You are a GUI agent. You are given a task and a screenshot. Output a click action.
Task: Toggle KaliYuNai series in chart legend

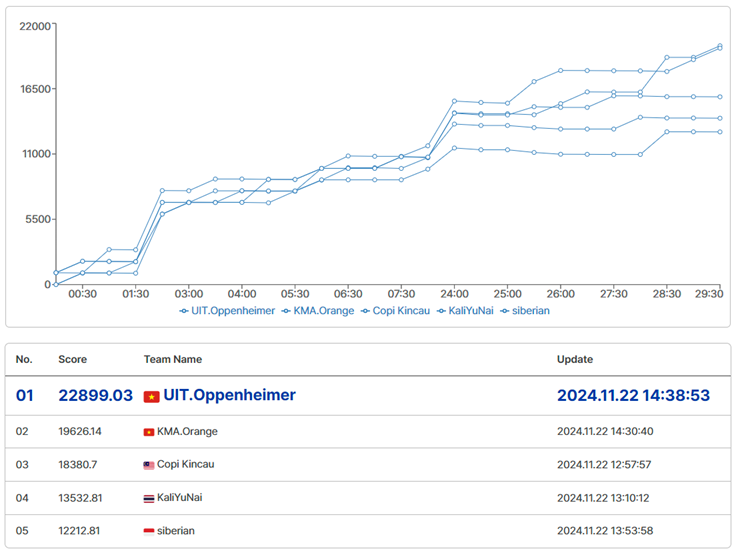465,311
